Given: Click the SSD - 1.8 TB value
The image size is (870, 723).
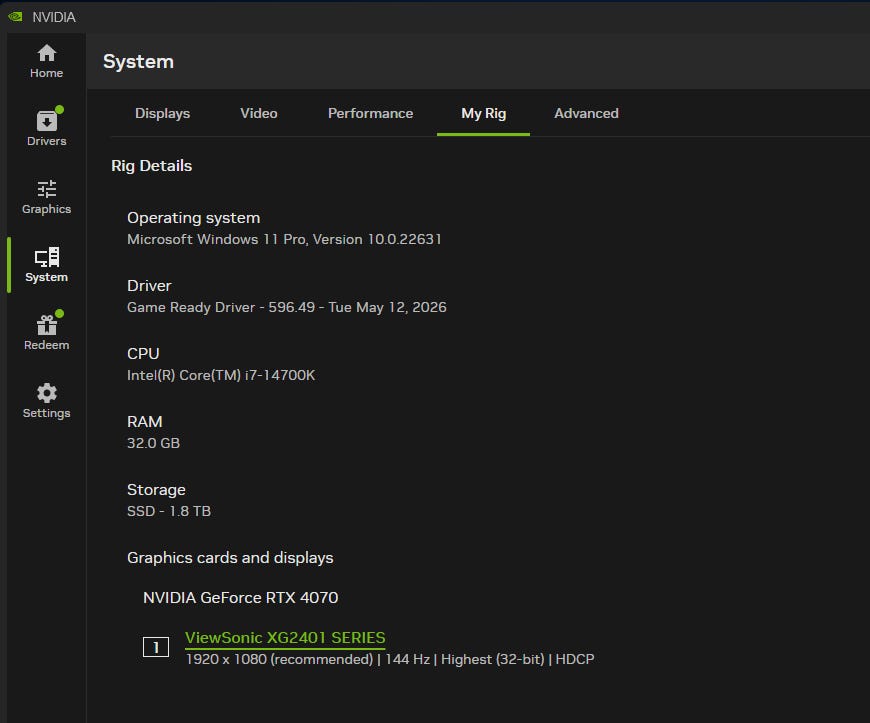Looking at the screenshot, I should (x=169, y=511).
